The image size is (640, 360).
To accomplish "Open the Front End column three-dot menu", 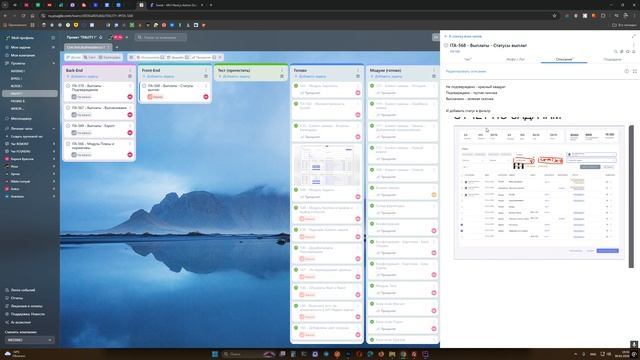I will point(206,70).
